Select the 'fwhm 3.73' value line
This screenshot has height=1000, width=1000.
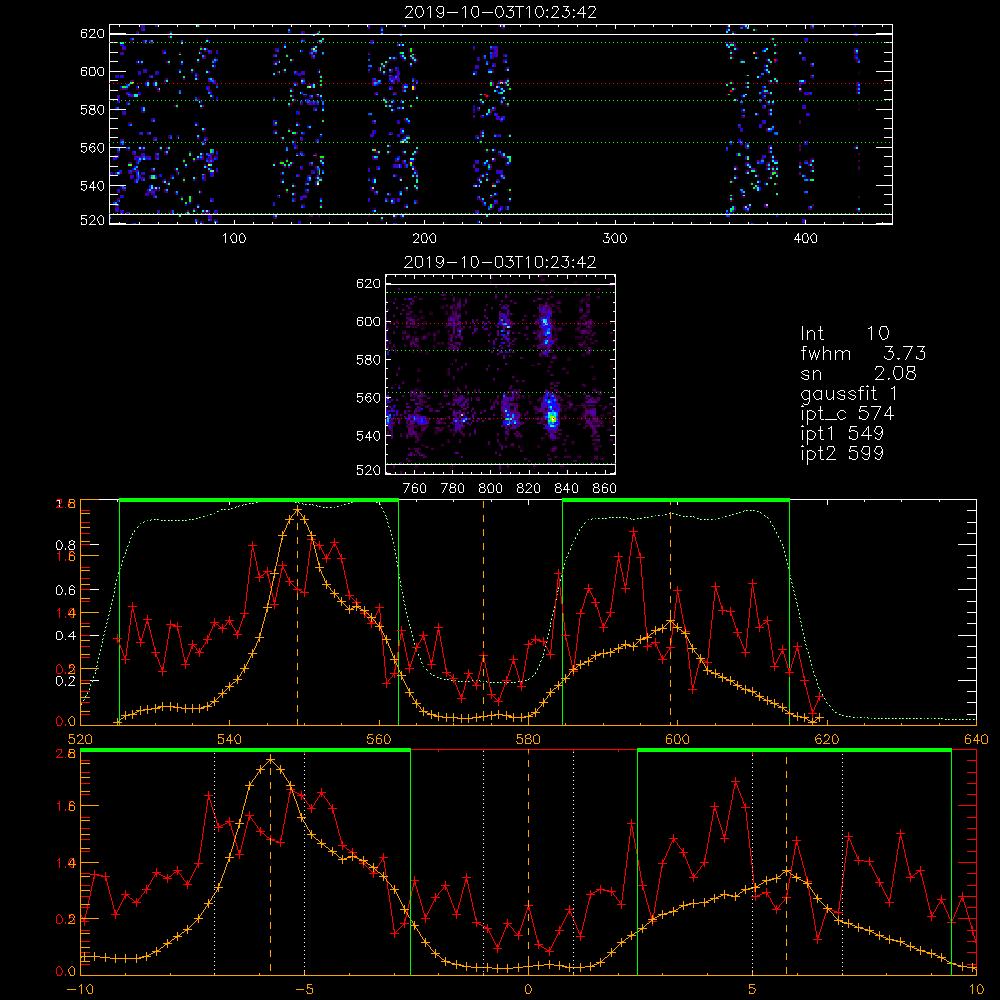[863, 353]
